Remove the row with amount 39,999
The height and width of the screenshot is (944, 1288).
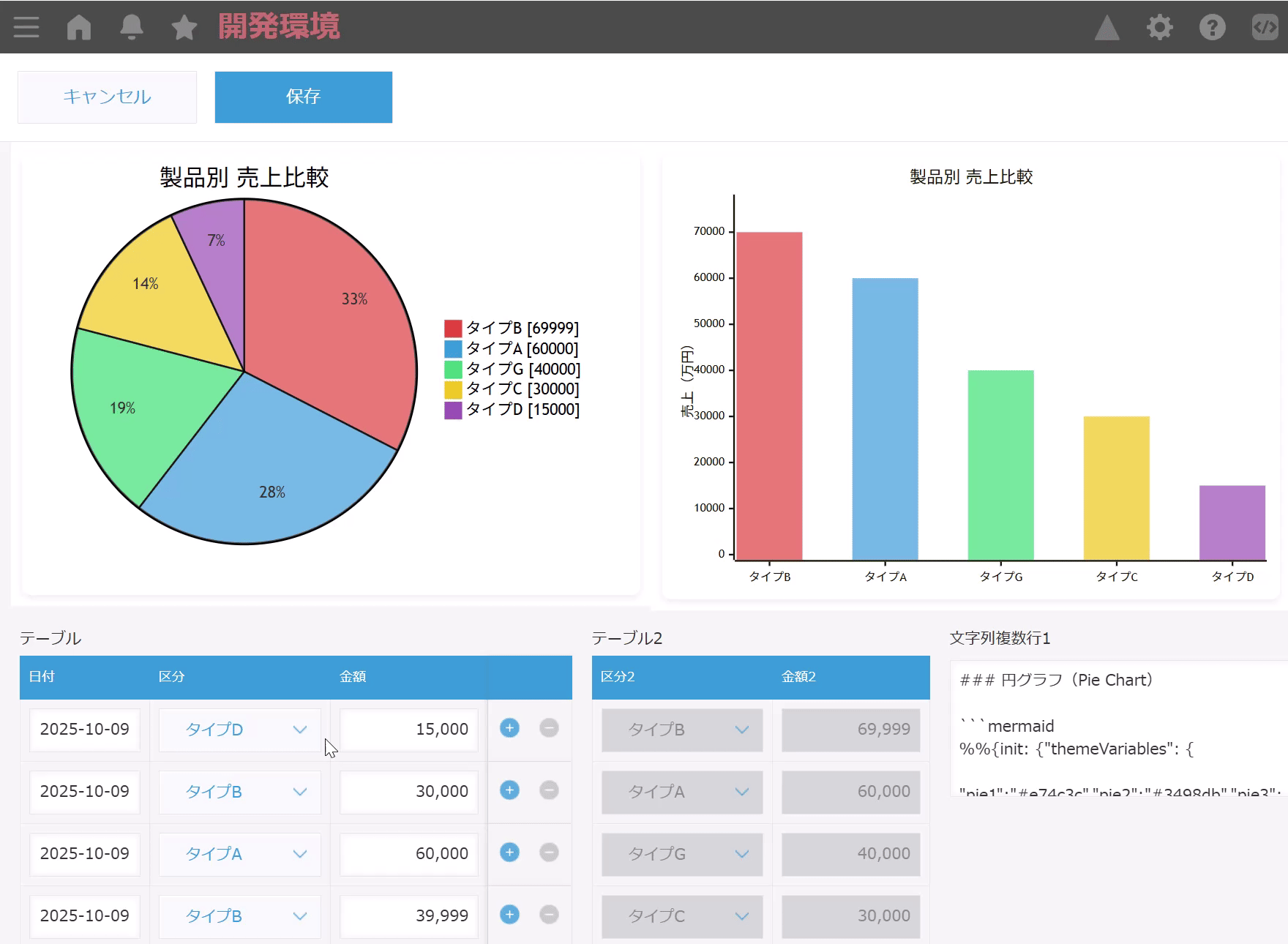549,915
